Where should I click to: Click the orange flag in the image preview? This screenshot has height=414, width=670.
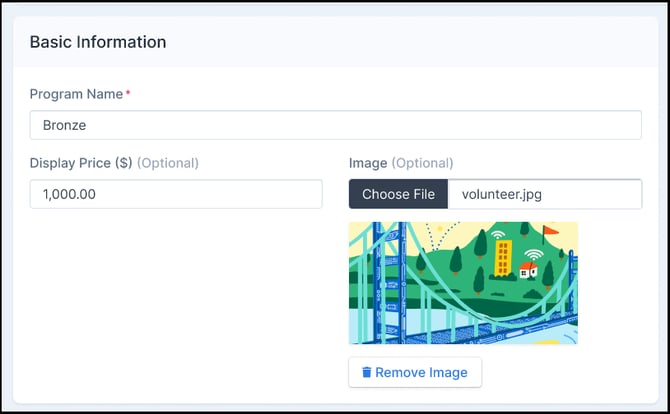[550, 234]
